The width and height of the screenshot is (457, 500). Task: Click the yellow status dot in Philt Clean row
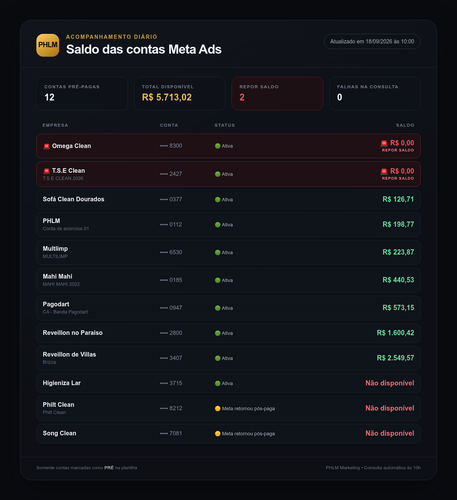point(218,408)
